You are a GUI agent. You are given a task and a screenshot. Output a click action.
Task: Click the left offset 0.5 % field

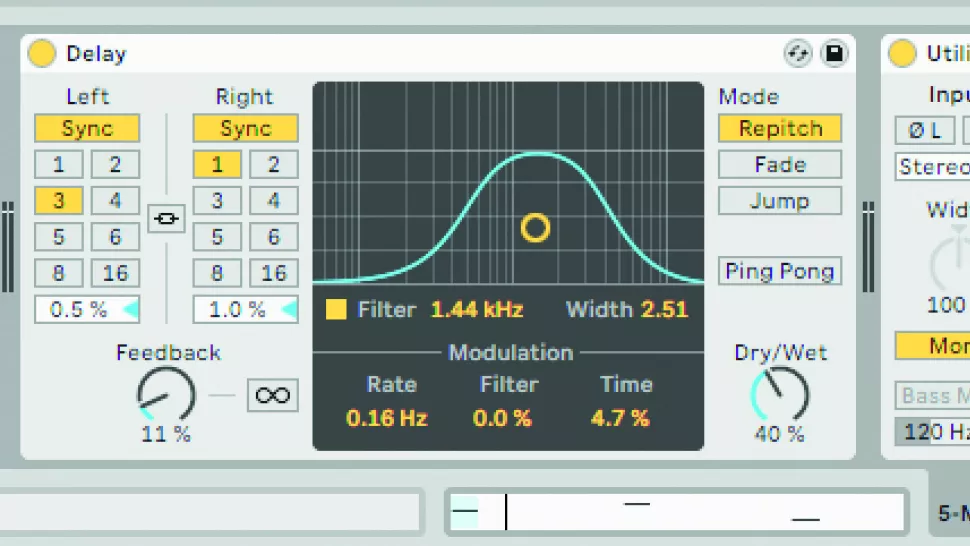tap(80, 310)
